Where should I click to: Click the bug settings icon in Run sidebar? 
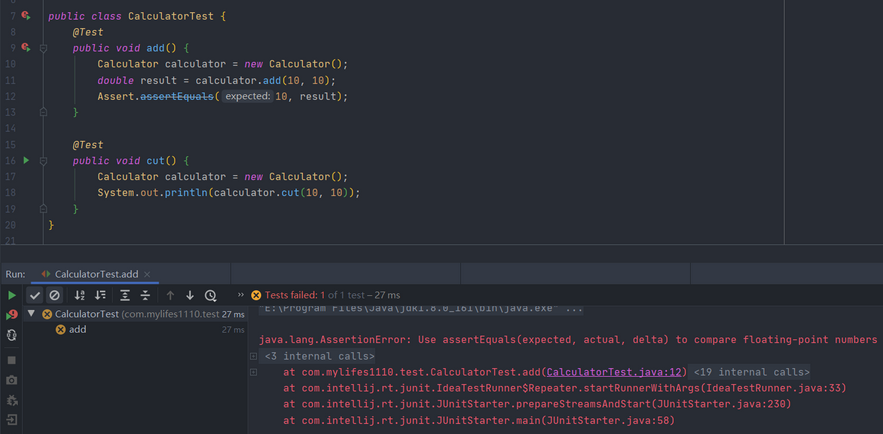click(12, 400)
